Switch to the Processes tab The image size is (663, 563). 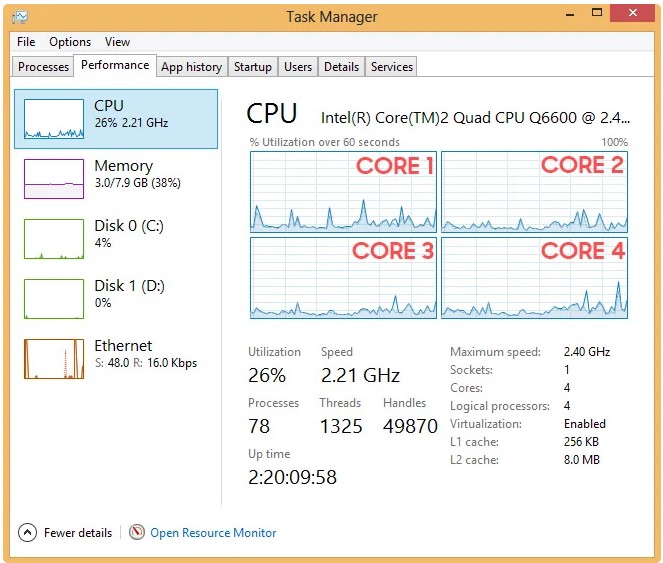43,67
